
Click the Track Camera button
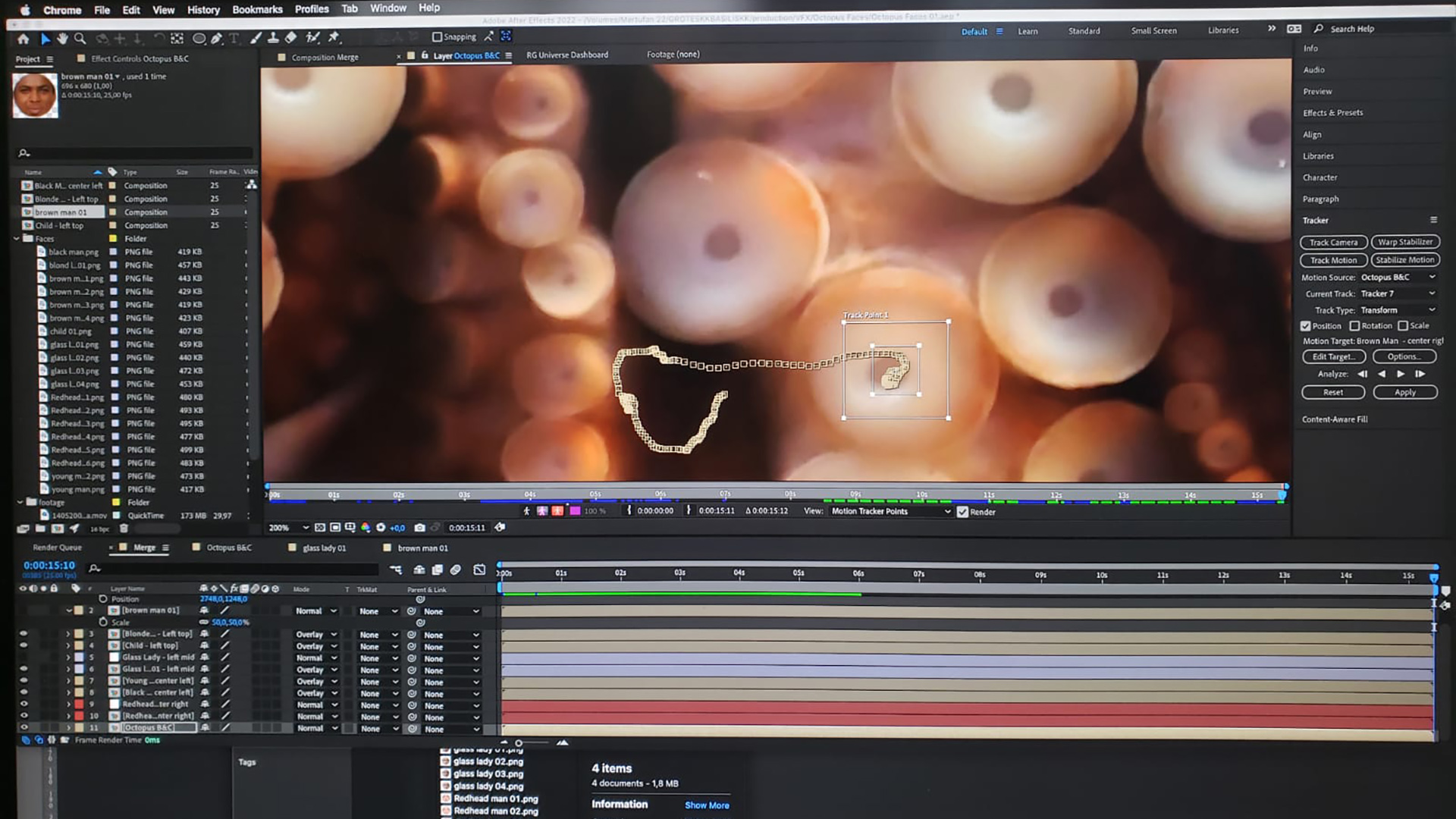tap(1333, 243)
